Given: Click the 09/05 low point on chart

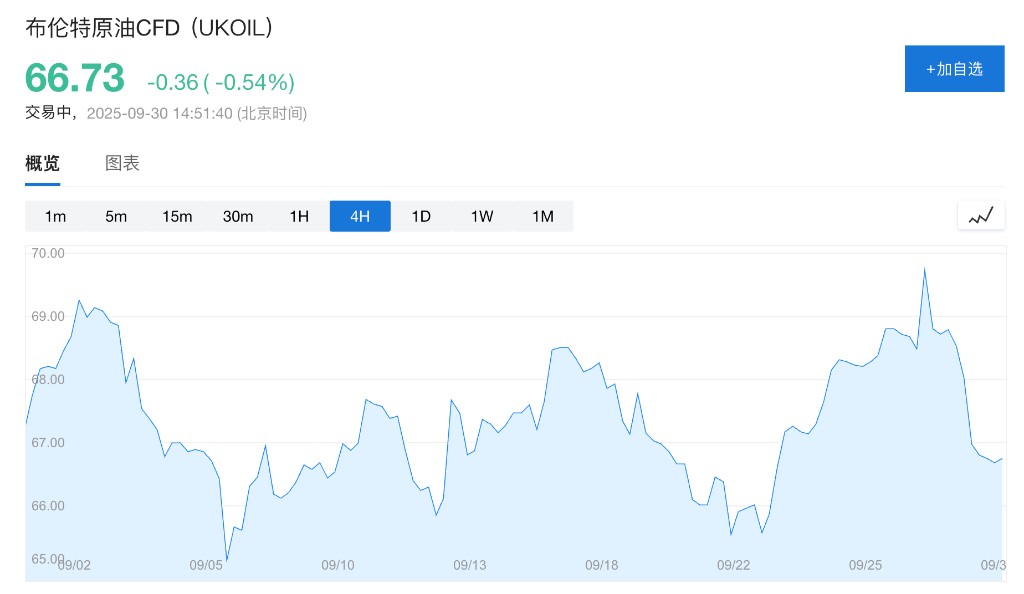Looking at the screenshot, I should point(227,560).
